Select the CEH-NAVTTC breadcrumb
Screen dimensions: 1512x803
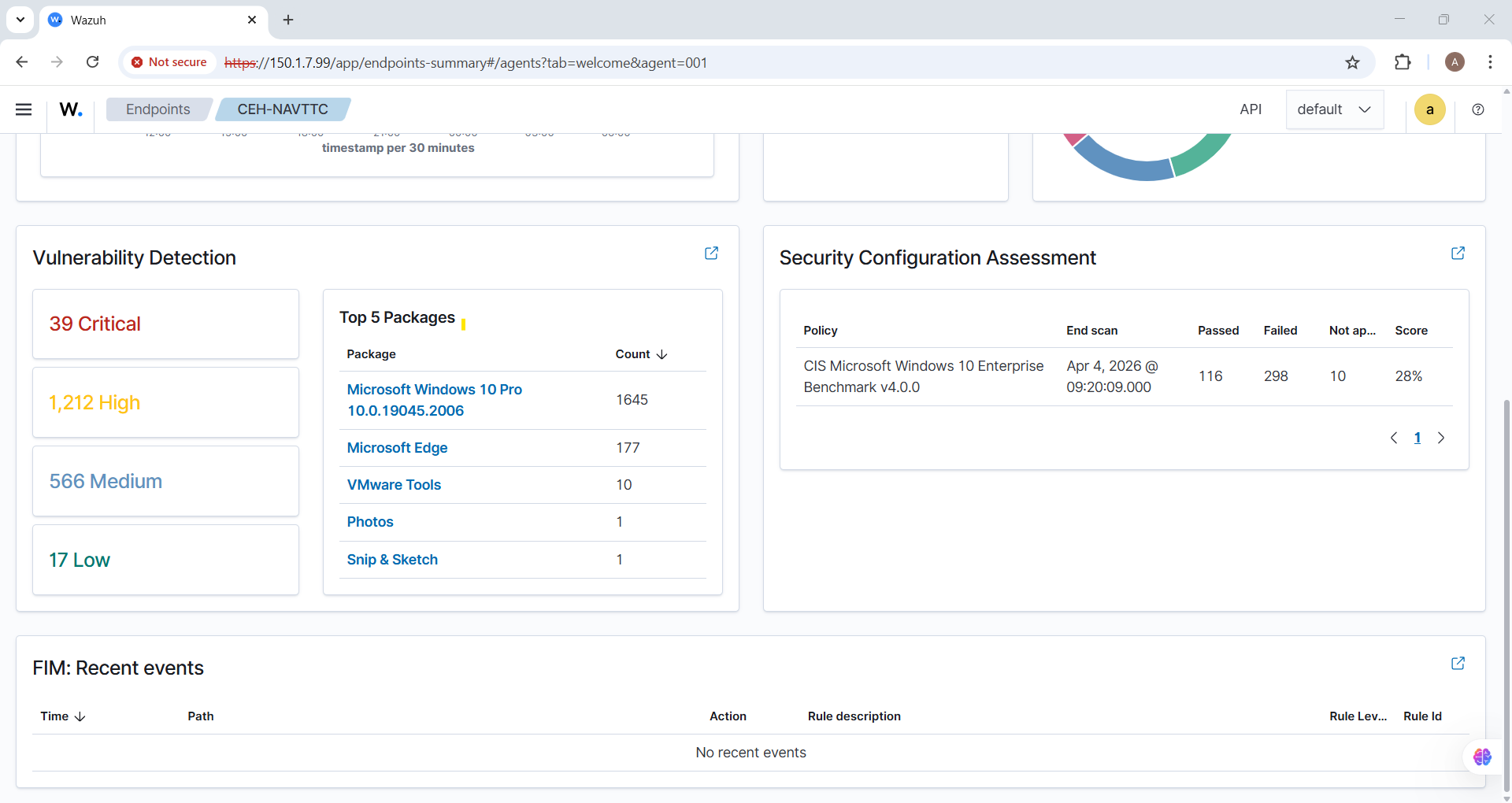tap(283, 109)
